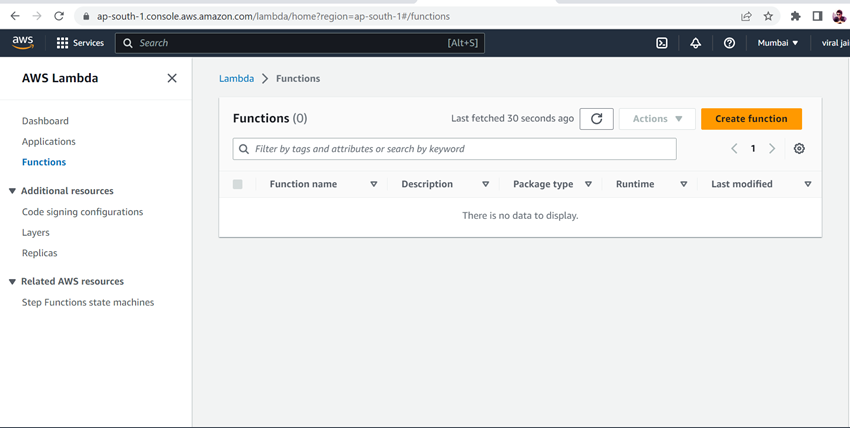Image resolution: width=850 pixels, height=428 pixels.
Task: Bookmark this page with star icon
Action: coord(768,16)
